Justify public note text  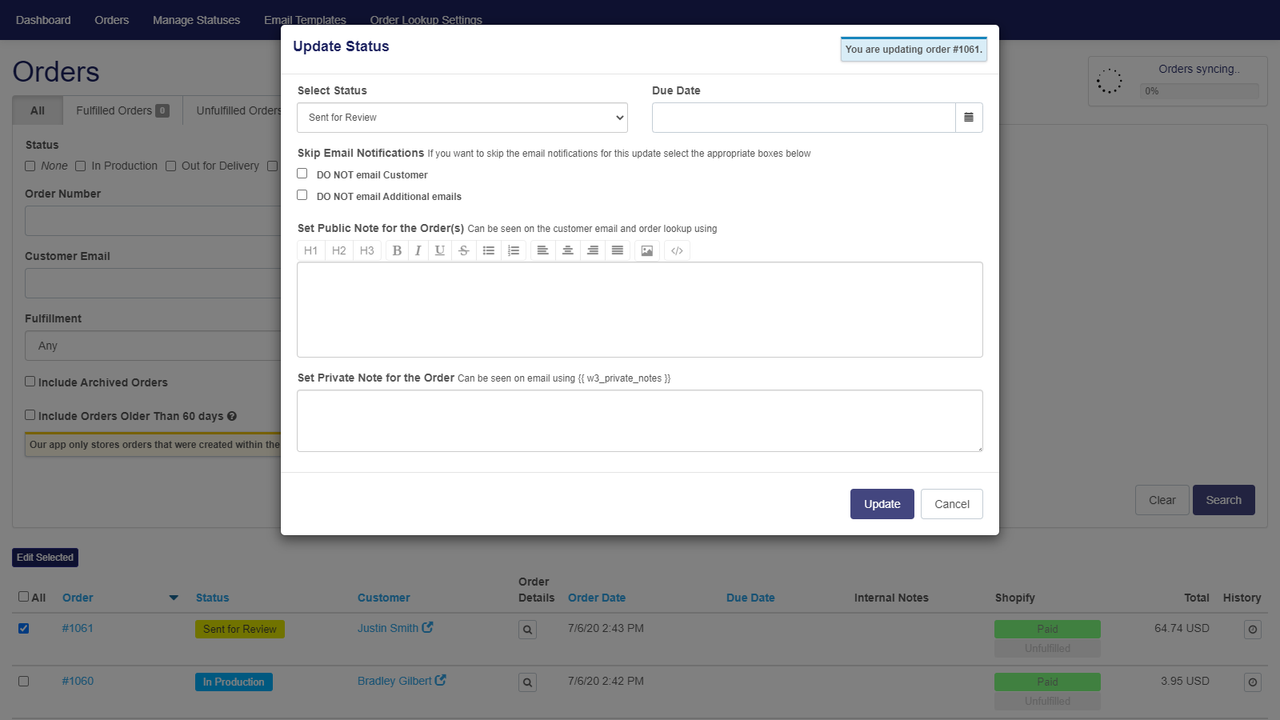click(618, 250)
